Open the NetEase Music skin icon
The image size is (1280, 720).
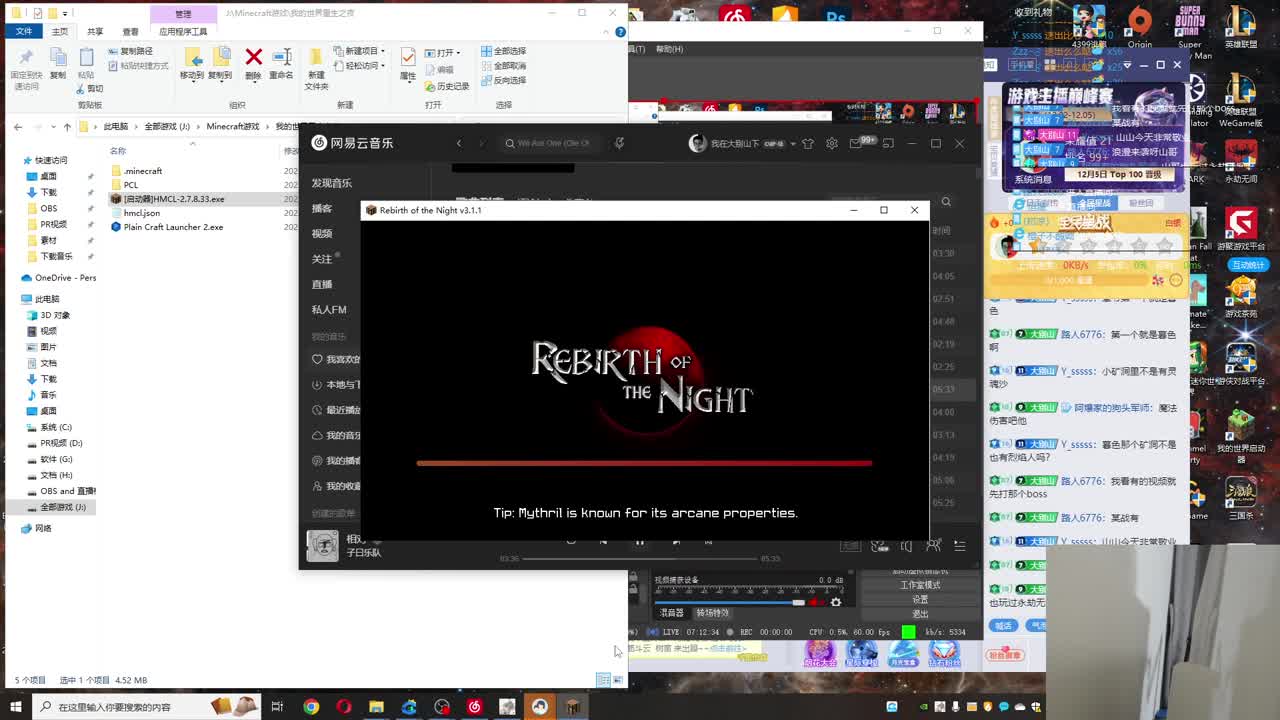click(x=808, y=143)
